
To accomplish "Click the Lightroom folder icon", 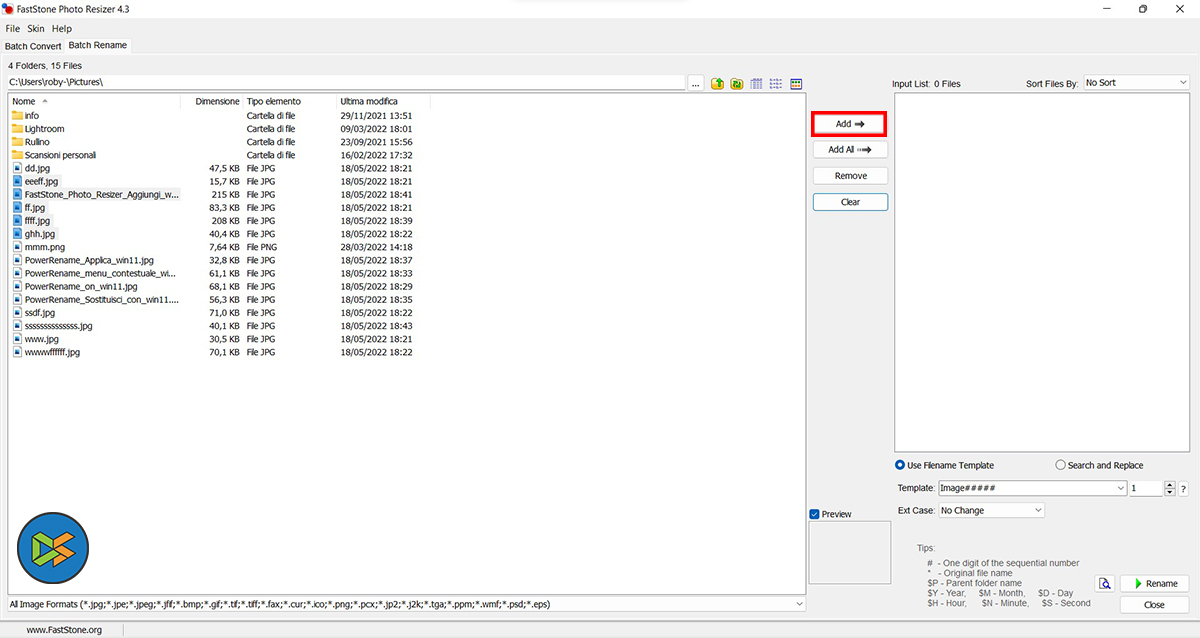I will pyautogui.click(x=17, y=129).
